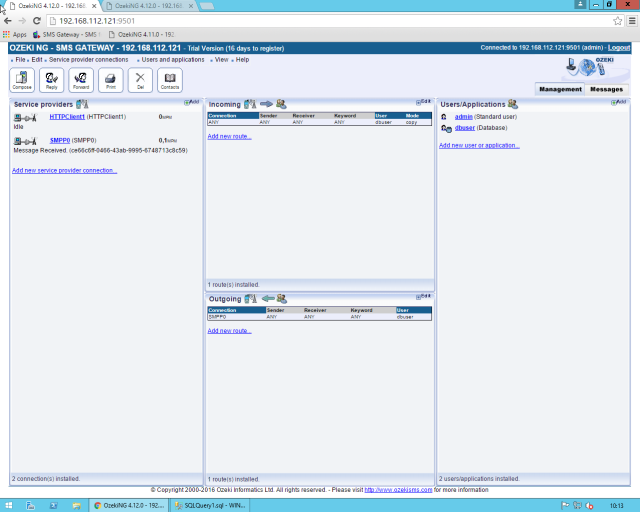Open the OzekiNG 4.11.0 bookmark
This screenshot has height=512, width=640.
tap(141, 35)
